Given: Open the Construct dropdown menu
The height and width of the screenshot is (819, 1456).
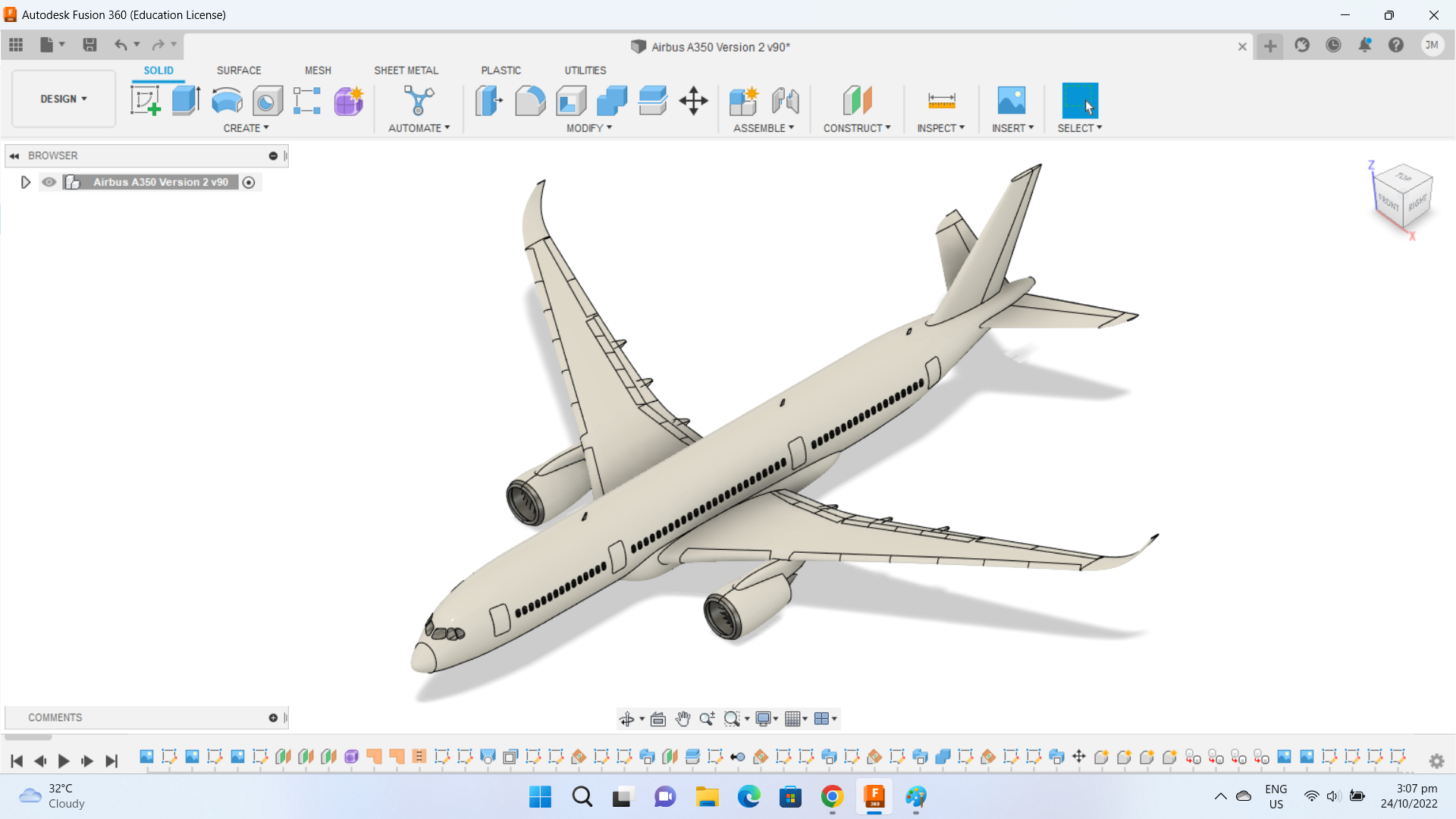Looking at the screenshot, I should [x=857, y=128].
